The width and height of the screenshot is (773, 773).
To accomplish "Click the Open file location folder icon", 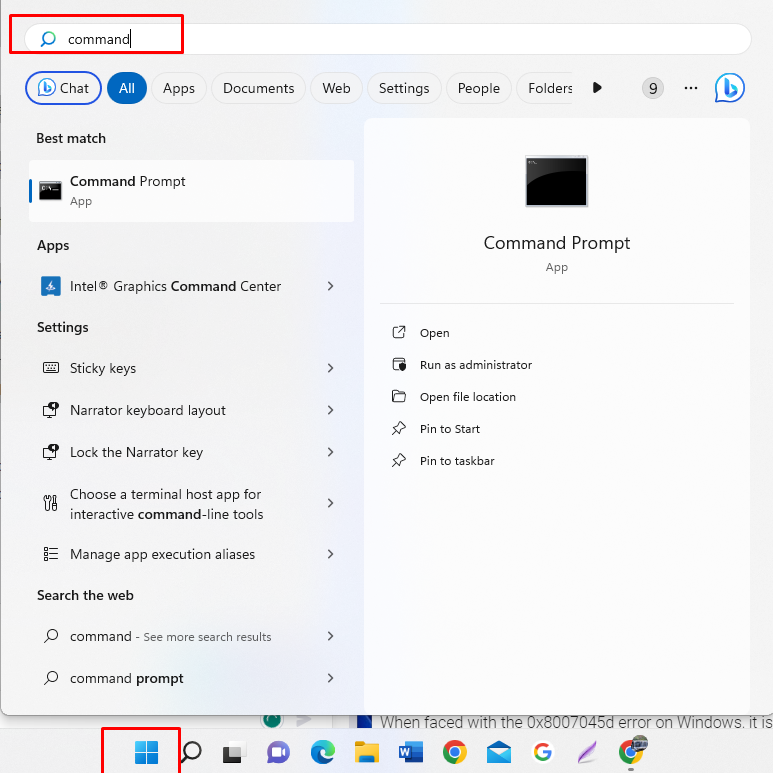I will [x=399, y=396].
